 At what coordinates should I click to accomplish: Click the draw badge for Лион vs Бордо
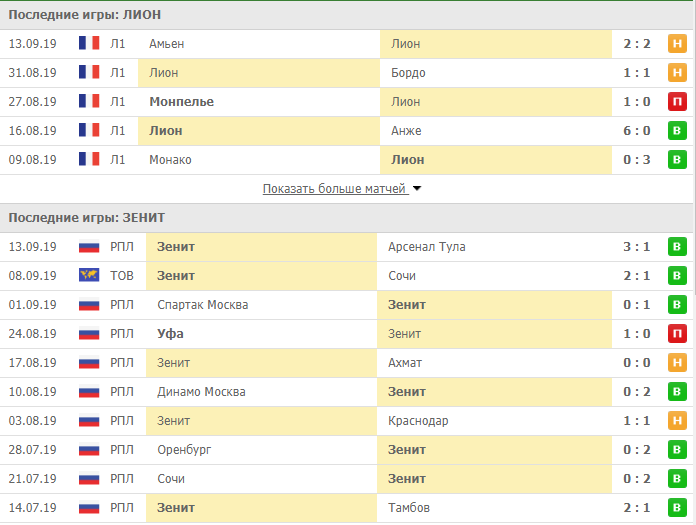pyautogui.click(x=677, y=72)
